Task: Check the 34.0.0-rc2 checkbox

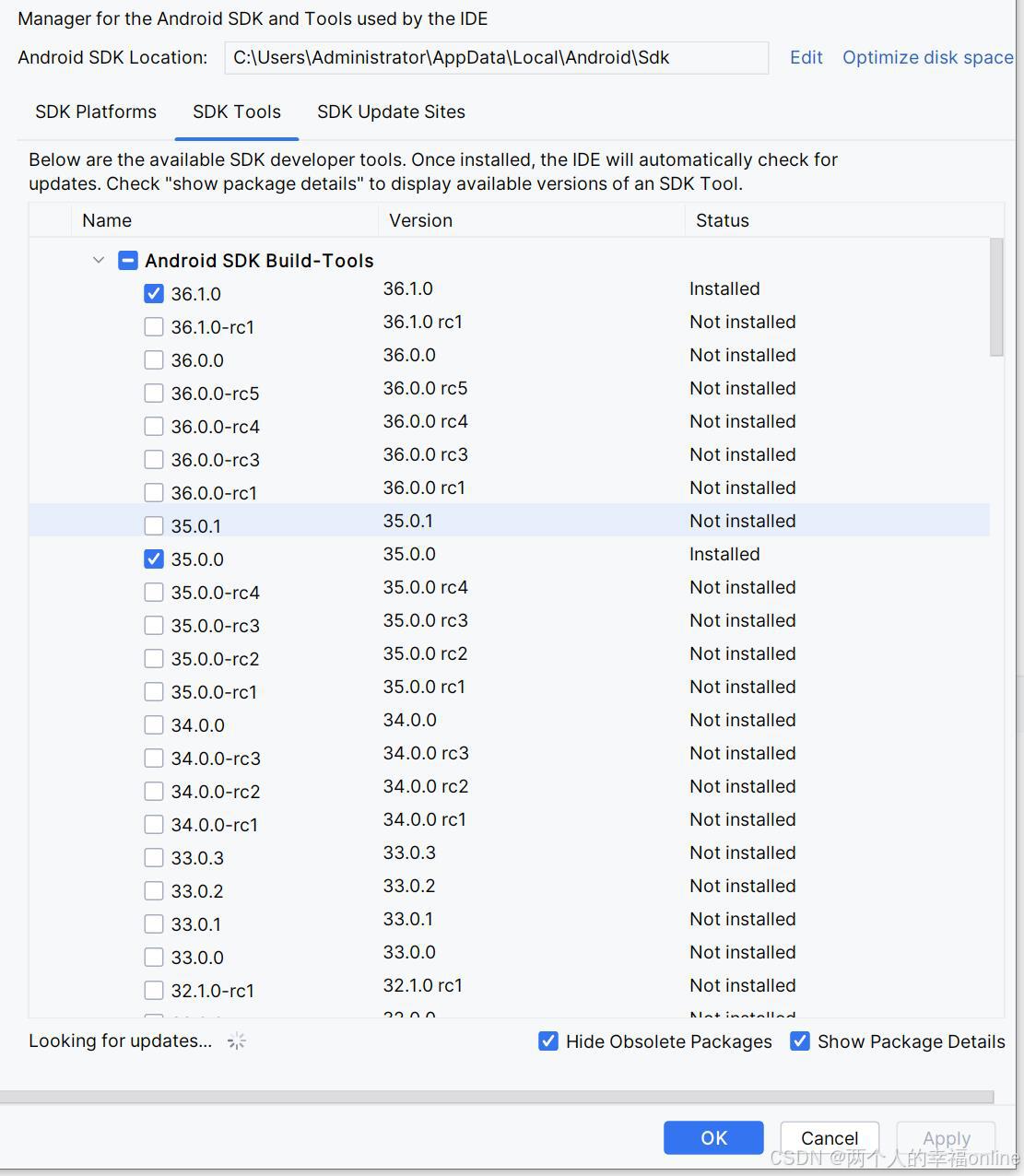Action: (x=154, y=792)
